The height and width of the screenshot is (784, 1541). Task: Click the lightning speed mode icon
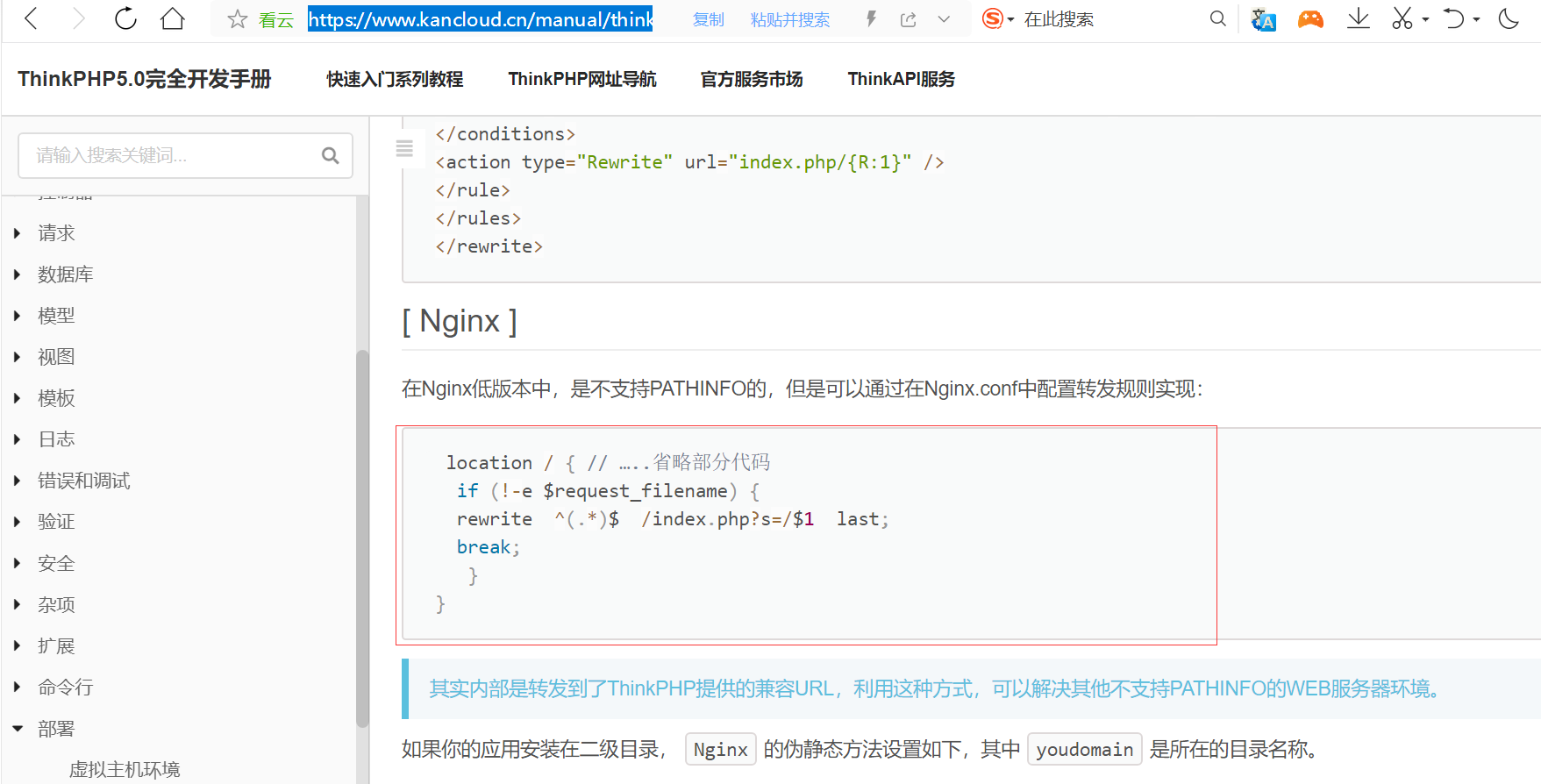pos(871,19)
